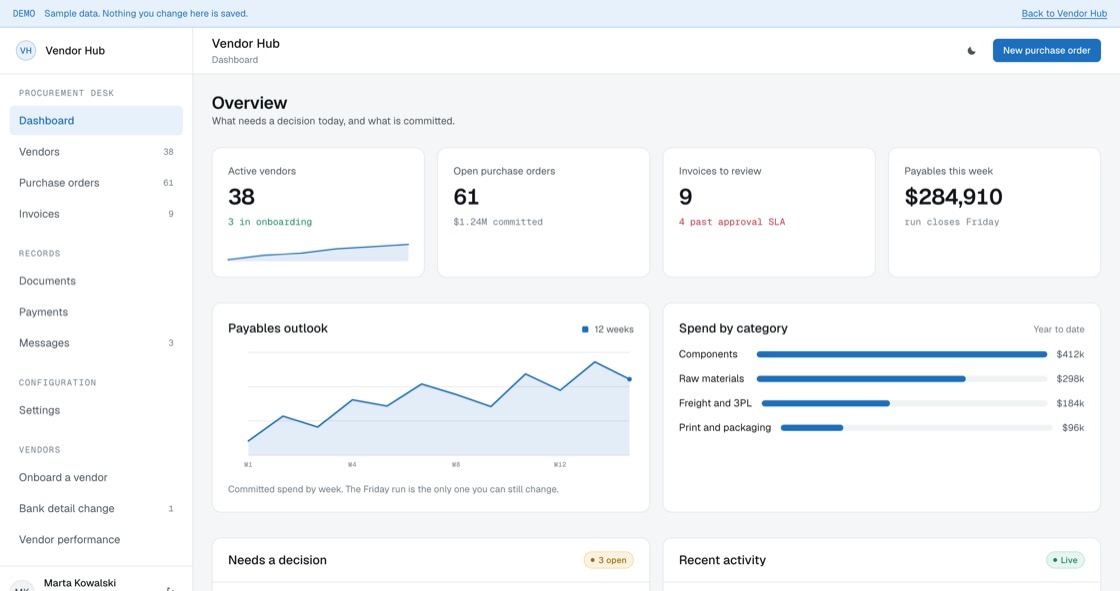Click the '$96k' packaging value
The height and width of the screenshot is (591, 1120).
[x=1073, y=427]
